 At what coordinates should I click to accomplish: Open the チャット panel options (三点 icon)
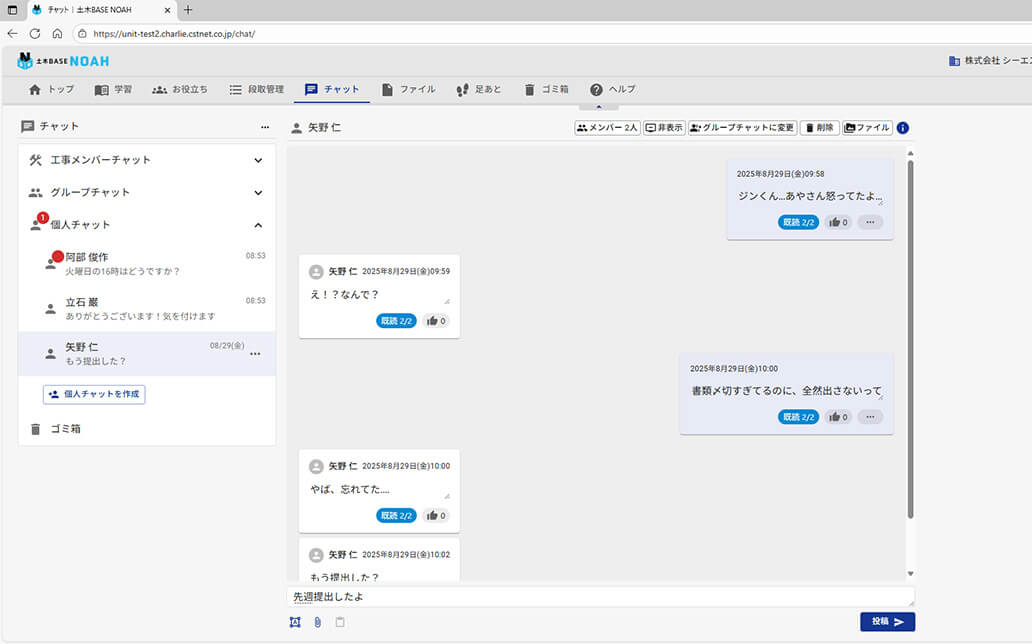[x=264, y=127]
